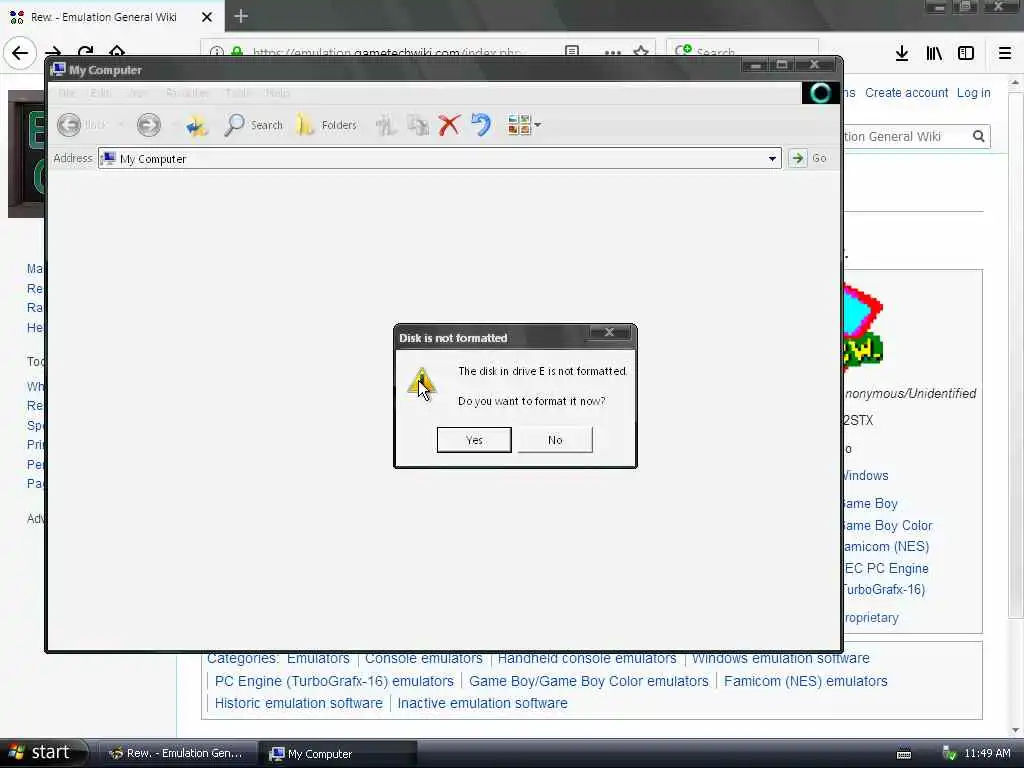Image resolution: width=1024 pixels, height=768 pixels.
Task: Click the yellow warning icon in dialog
Action: (x=421, y=383)
